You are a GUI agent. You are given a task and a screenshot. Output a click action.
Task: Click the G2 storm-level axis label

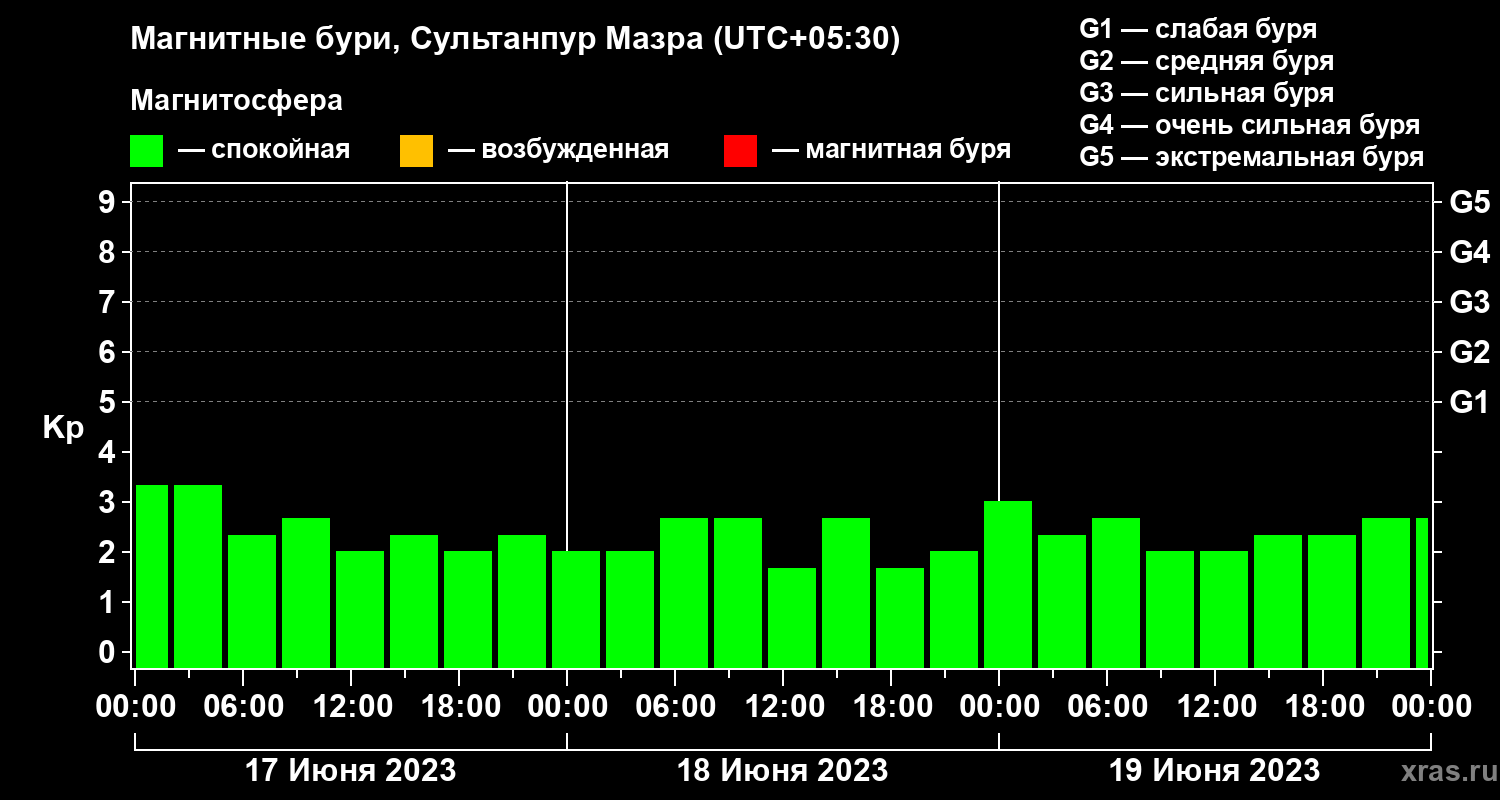click(x=1469, y=352)
